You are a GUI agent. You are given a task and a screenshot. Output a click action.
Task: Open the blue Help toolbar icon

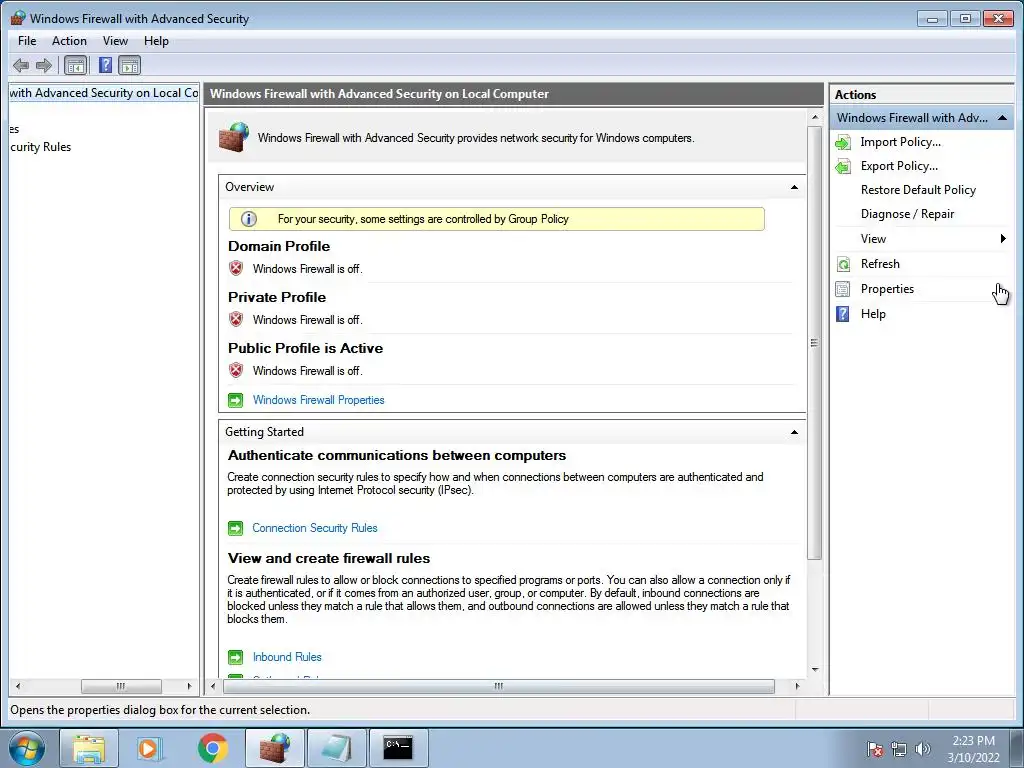click(x=105, y=65)
